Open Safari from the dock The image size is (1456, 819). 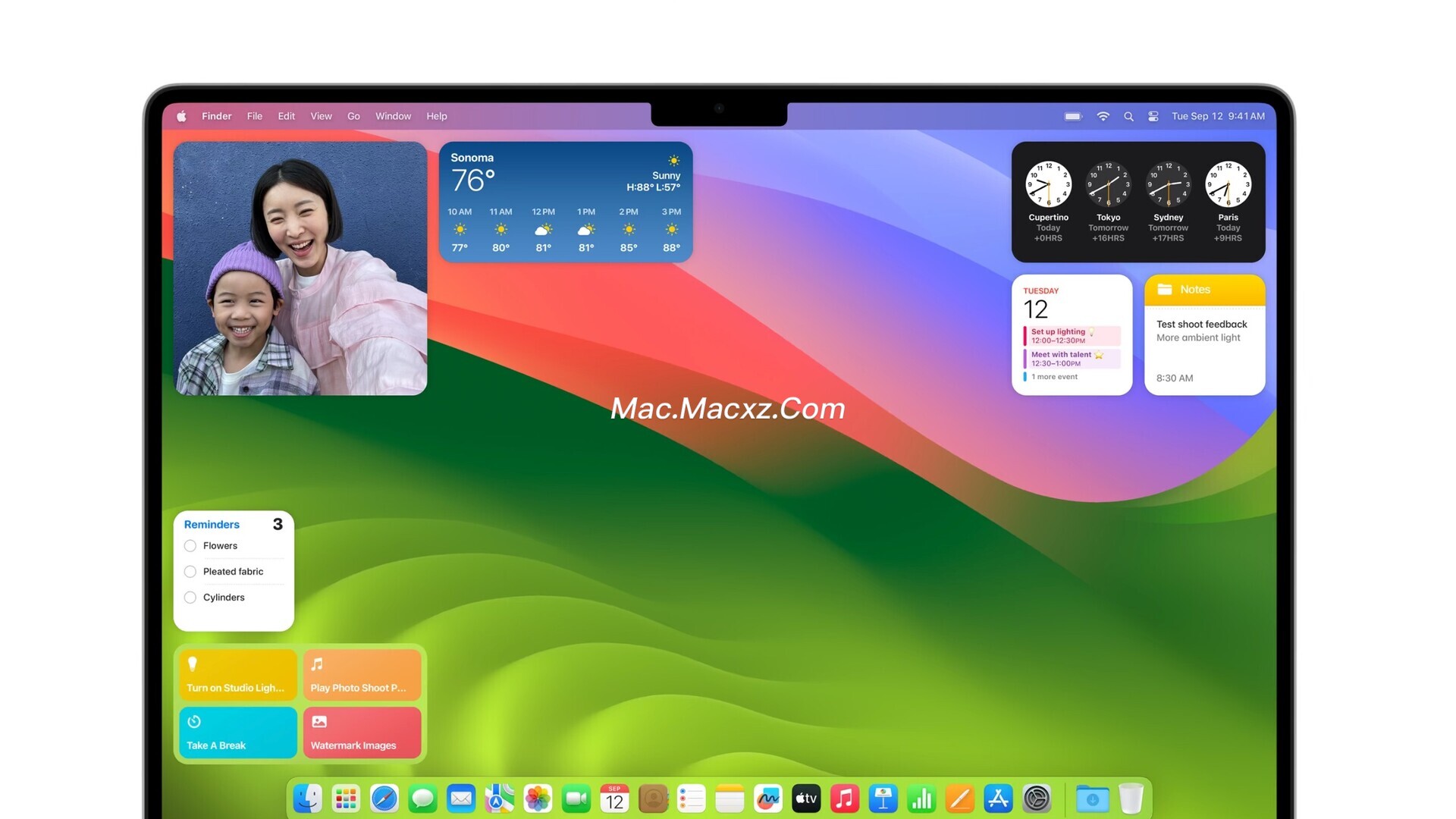coord(384,799)
